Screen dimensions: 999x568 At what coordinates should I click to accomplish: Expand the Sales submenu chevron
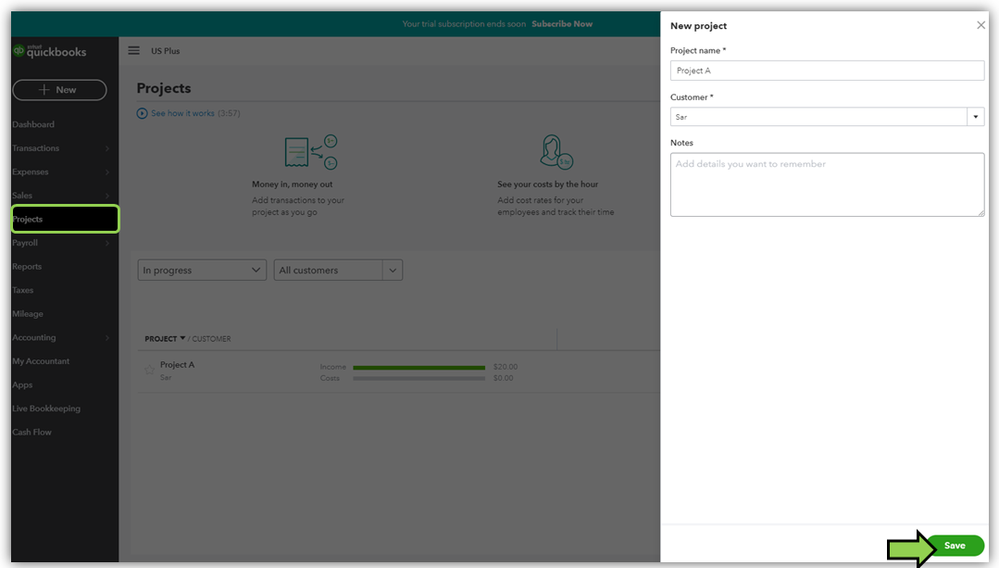pos(107,195)
